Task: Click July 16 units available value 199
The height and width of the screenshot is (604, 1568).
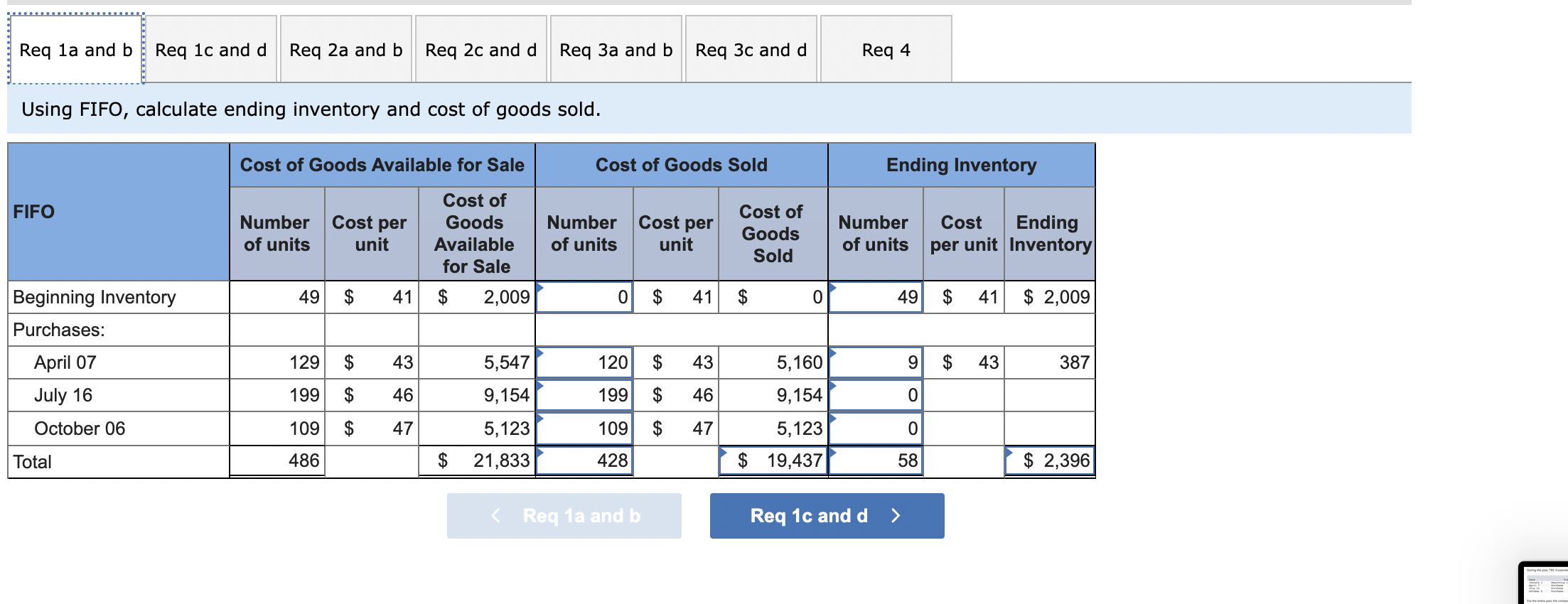Action: coord(304,395)
